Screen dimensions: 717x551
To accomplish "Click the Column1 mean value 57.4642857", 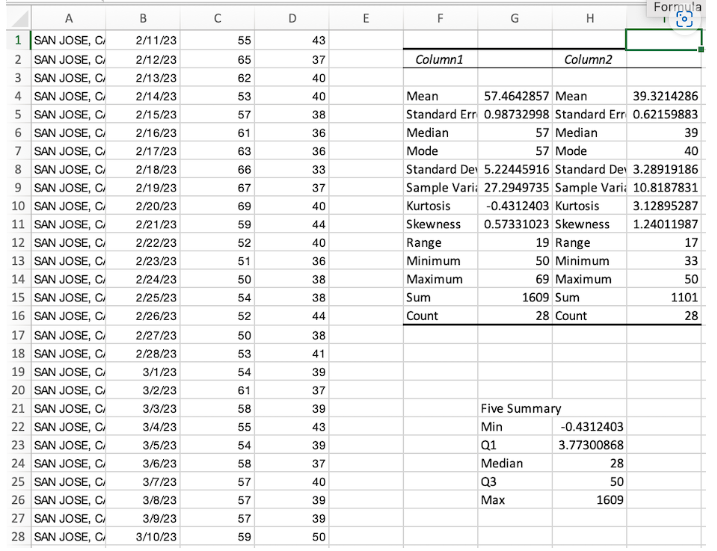I will click(x=516, y=96).
